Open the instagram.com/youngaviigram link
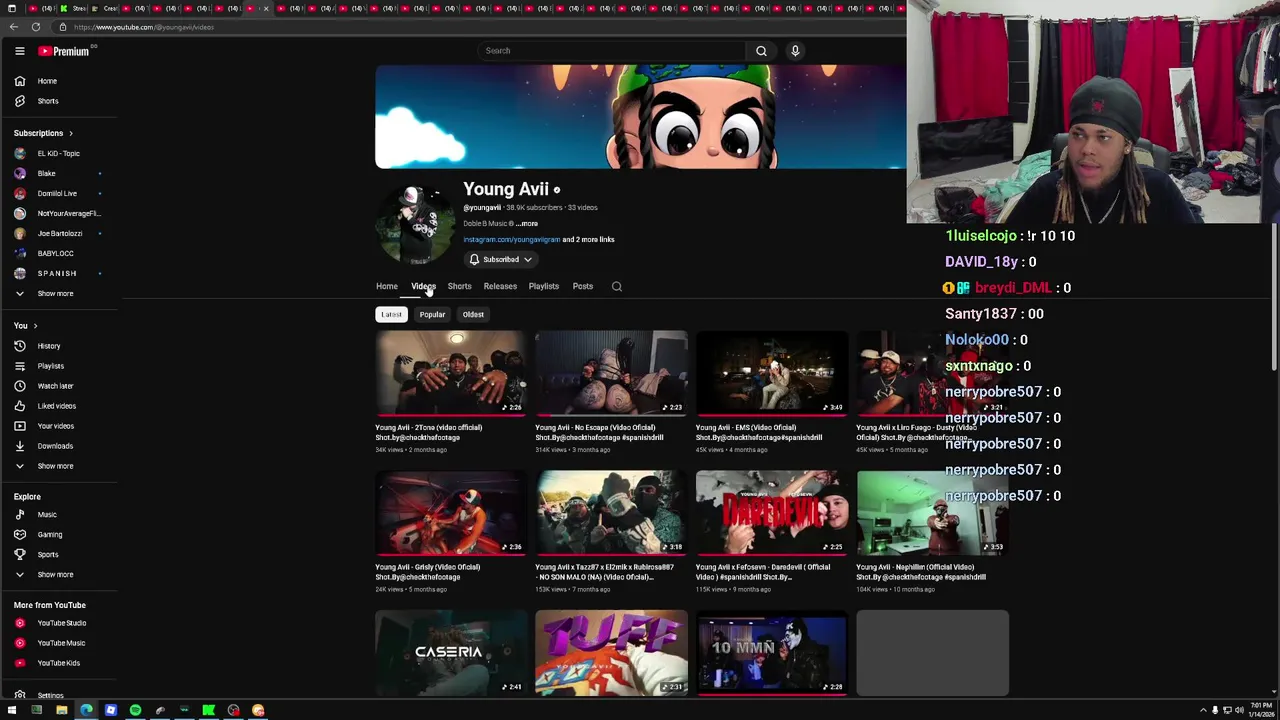Screen dimensions: 1280x720 [x=511, y=240]
